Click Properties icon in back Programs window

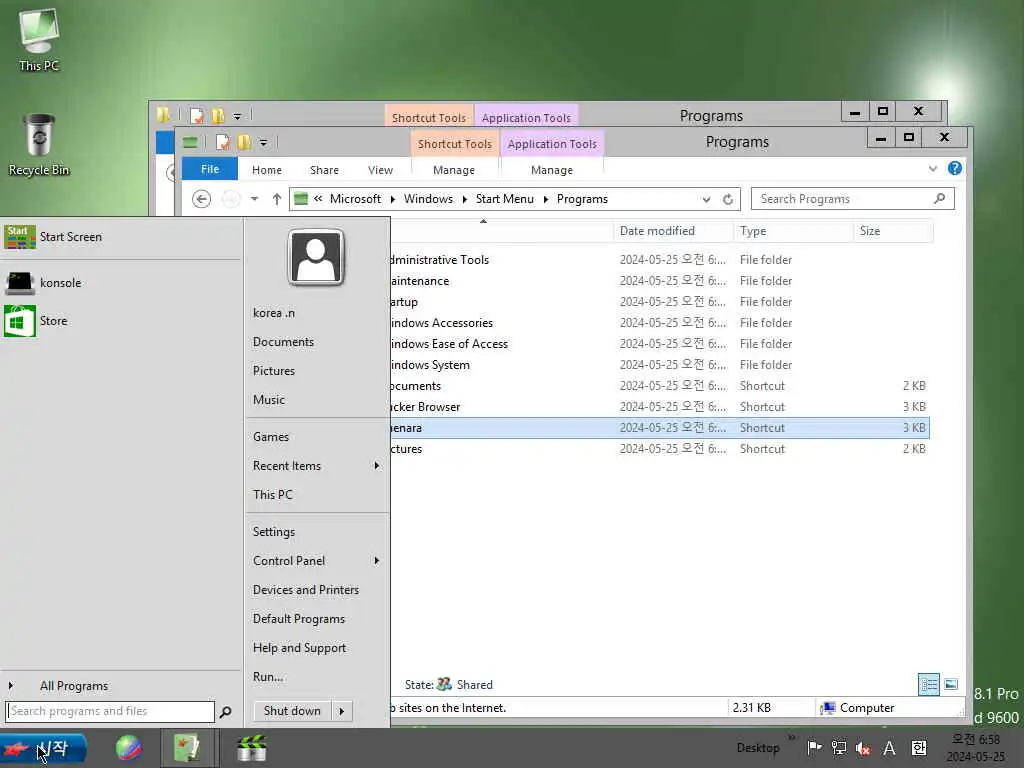coord(197,116)
